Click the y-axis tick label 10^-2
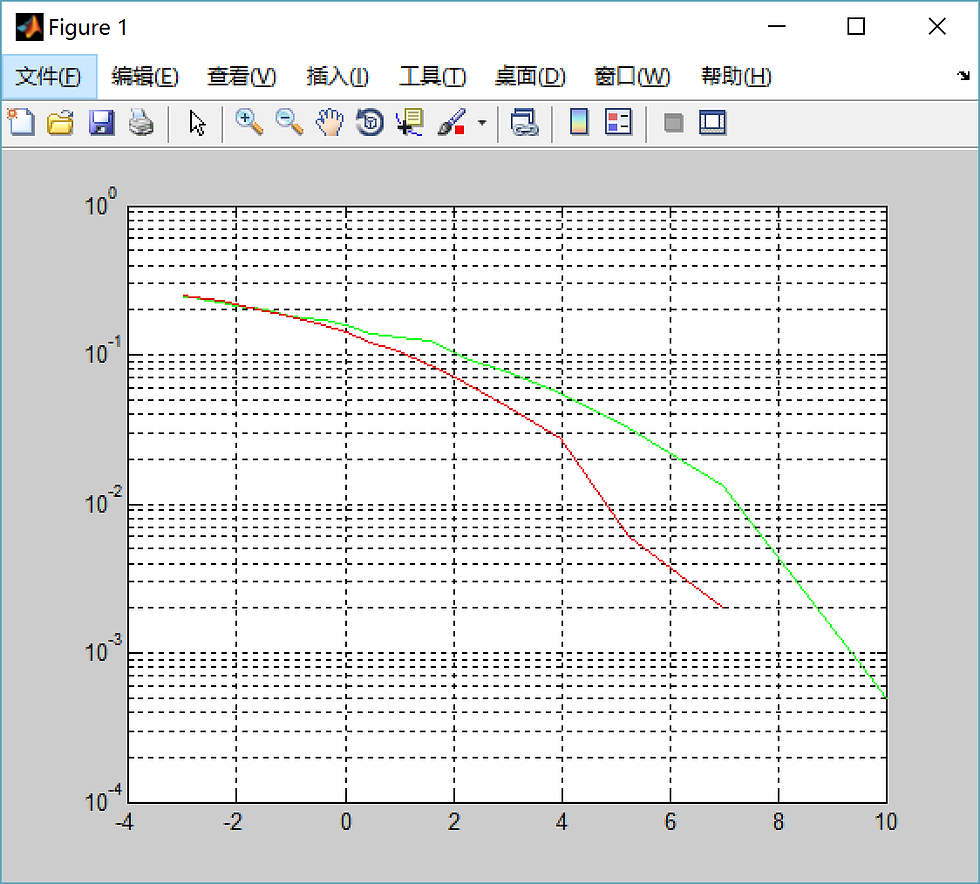Screen dimensions: 980x884 [104, 500]
